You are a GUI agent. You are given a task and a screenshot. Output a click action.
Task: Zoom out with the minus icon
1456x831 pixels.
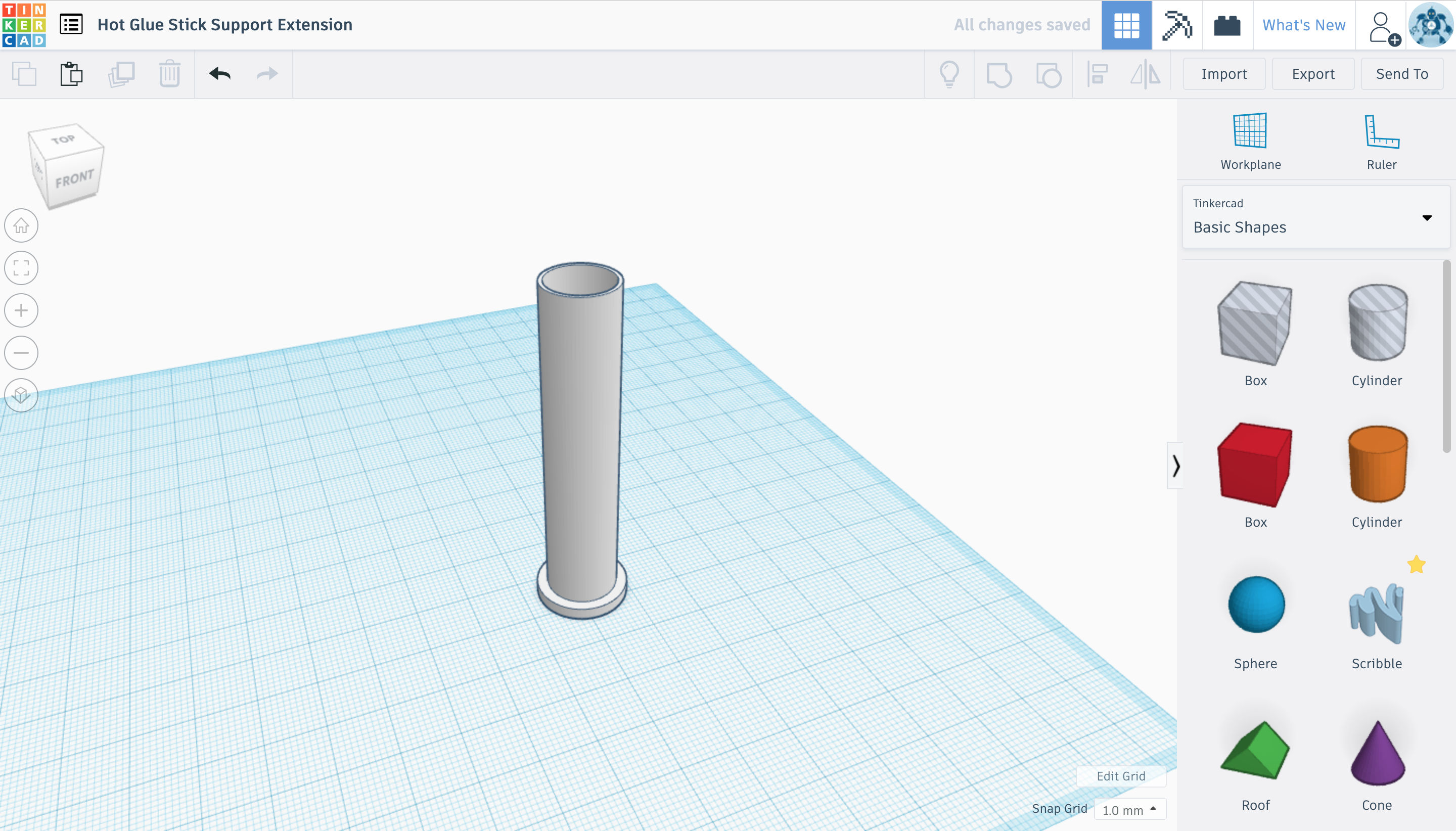click(x=21, y=353)
